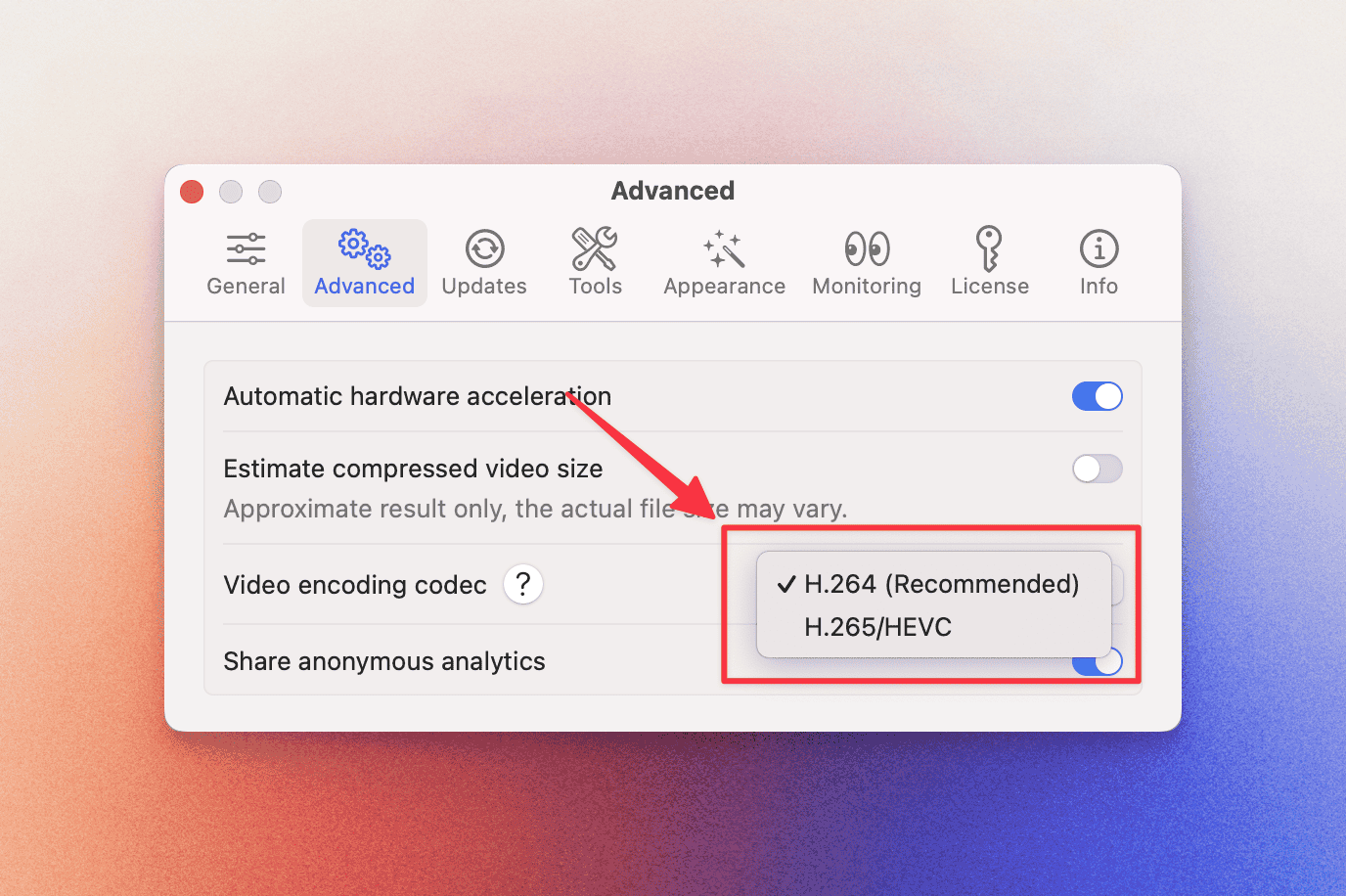The height and width of the screenshot is (896, 1346).
Task: Open the General sliders icon
Action: coord(246,249)
